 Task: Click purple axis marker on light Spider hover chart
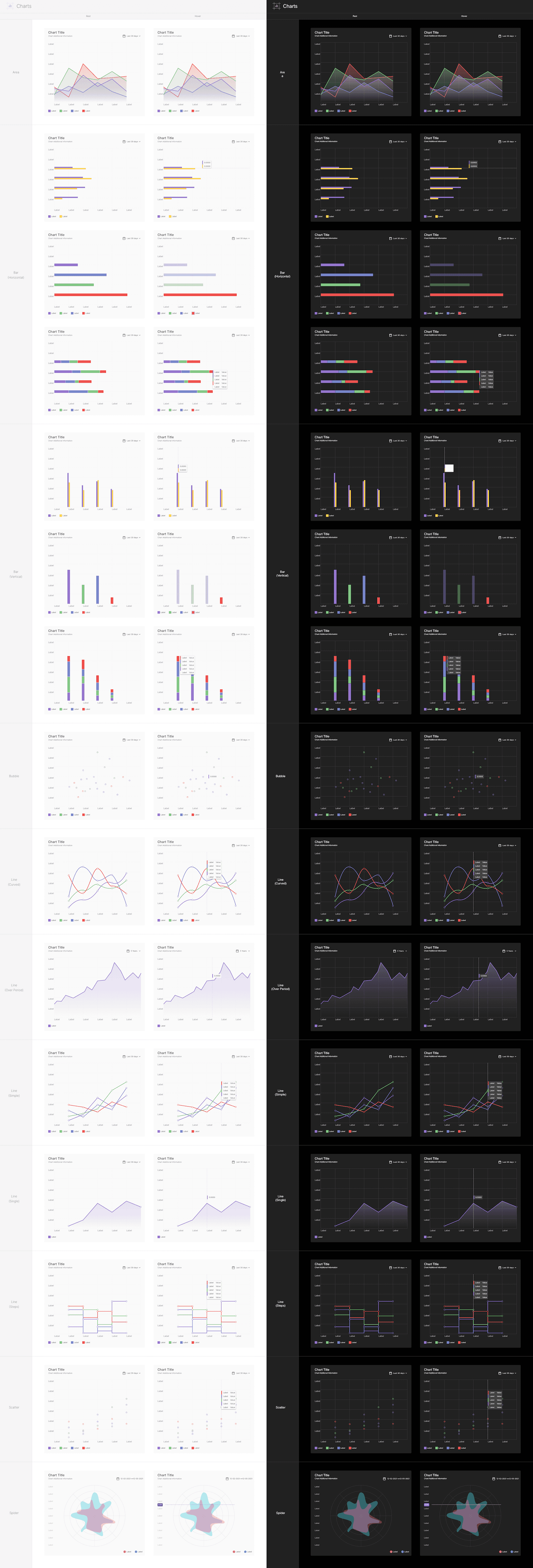tap(160, 1504)
